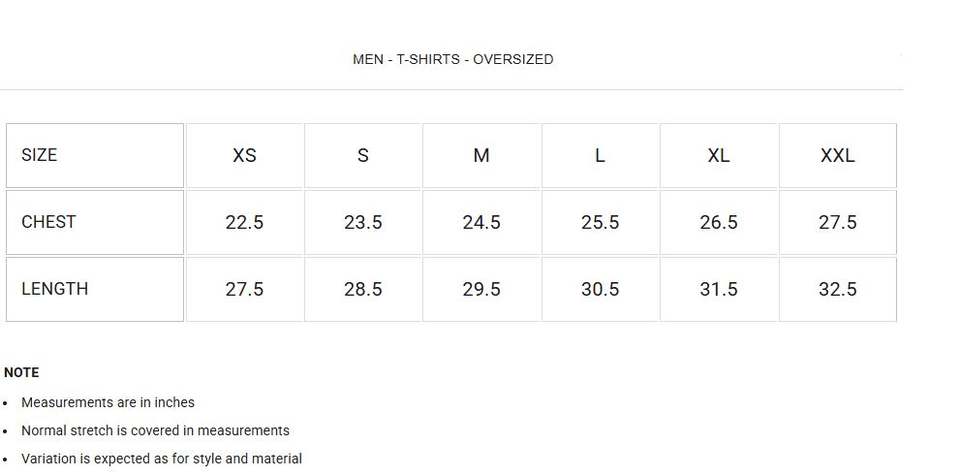Select the XXL size column header
Viewport: 960px width, 476px height.
coord(837,156)
